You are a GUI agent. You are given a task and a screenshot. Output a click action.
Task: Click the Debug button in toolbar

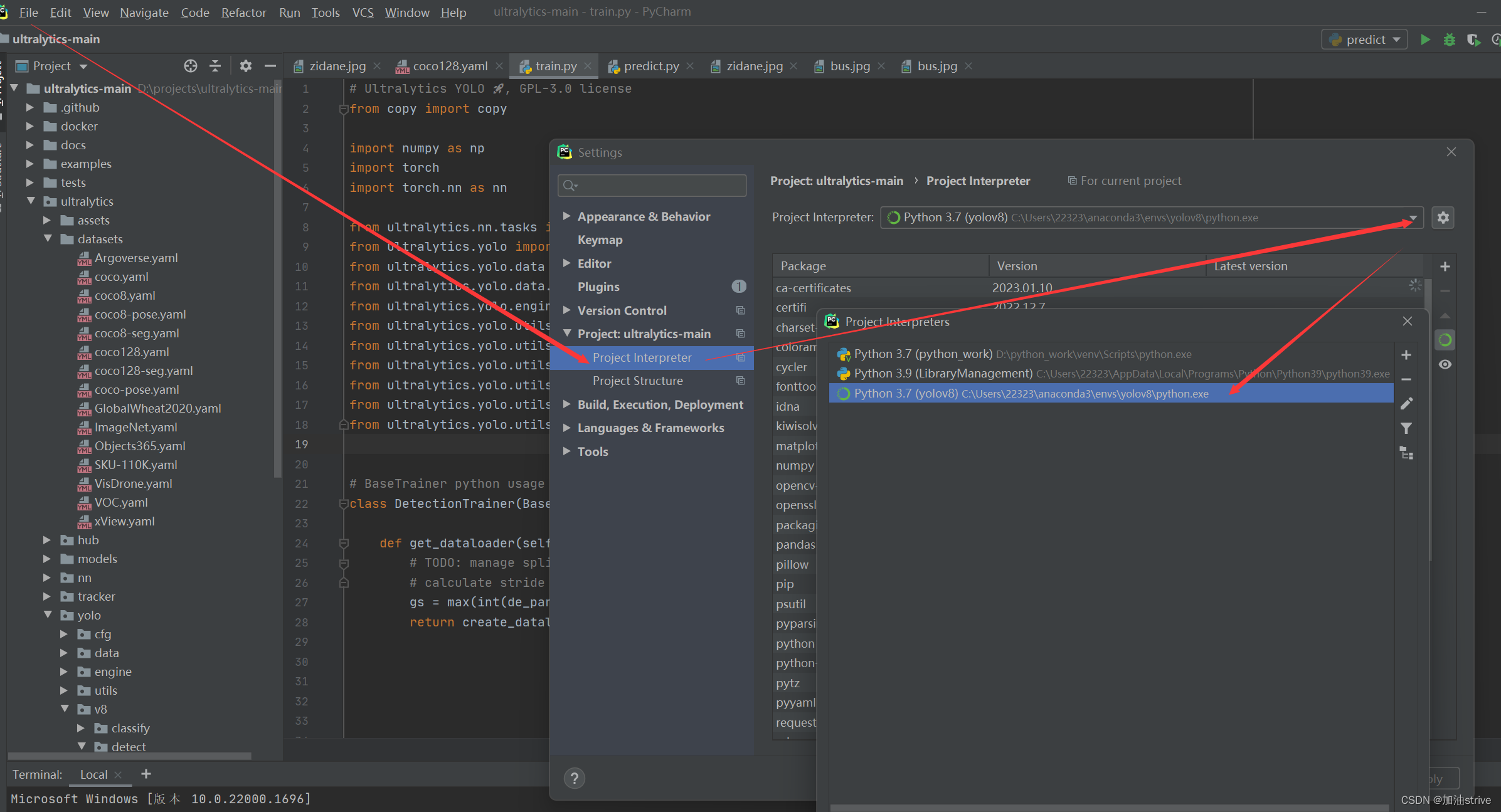pos(1449,40)
